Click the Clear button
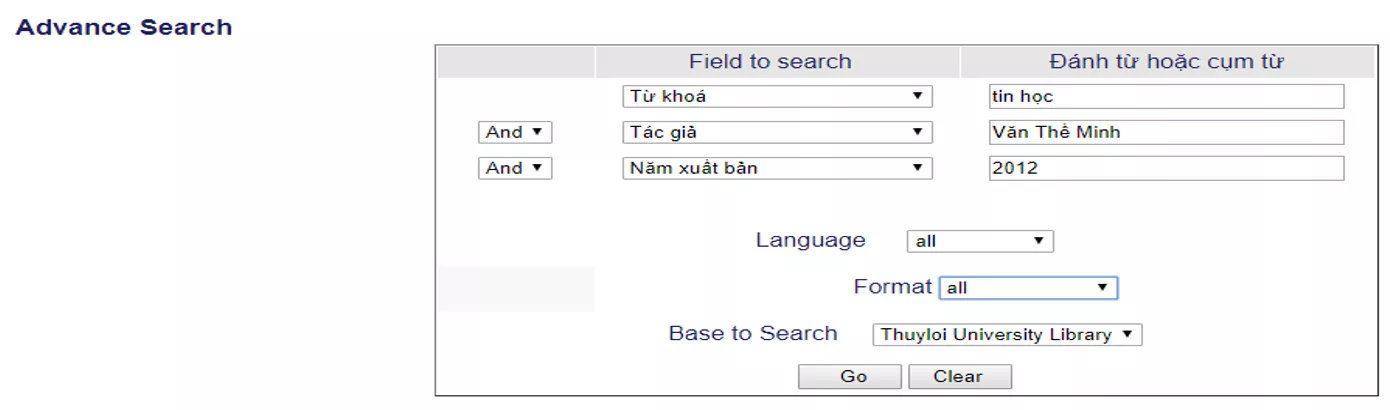This screenshot has height=410, width=1390. pyautogui.click(x=960, y=377)
